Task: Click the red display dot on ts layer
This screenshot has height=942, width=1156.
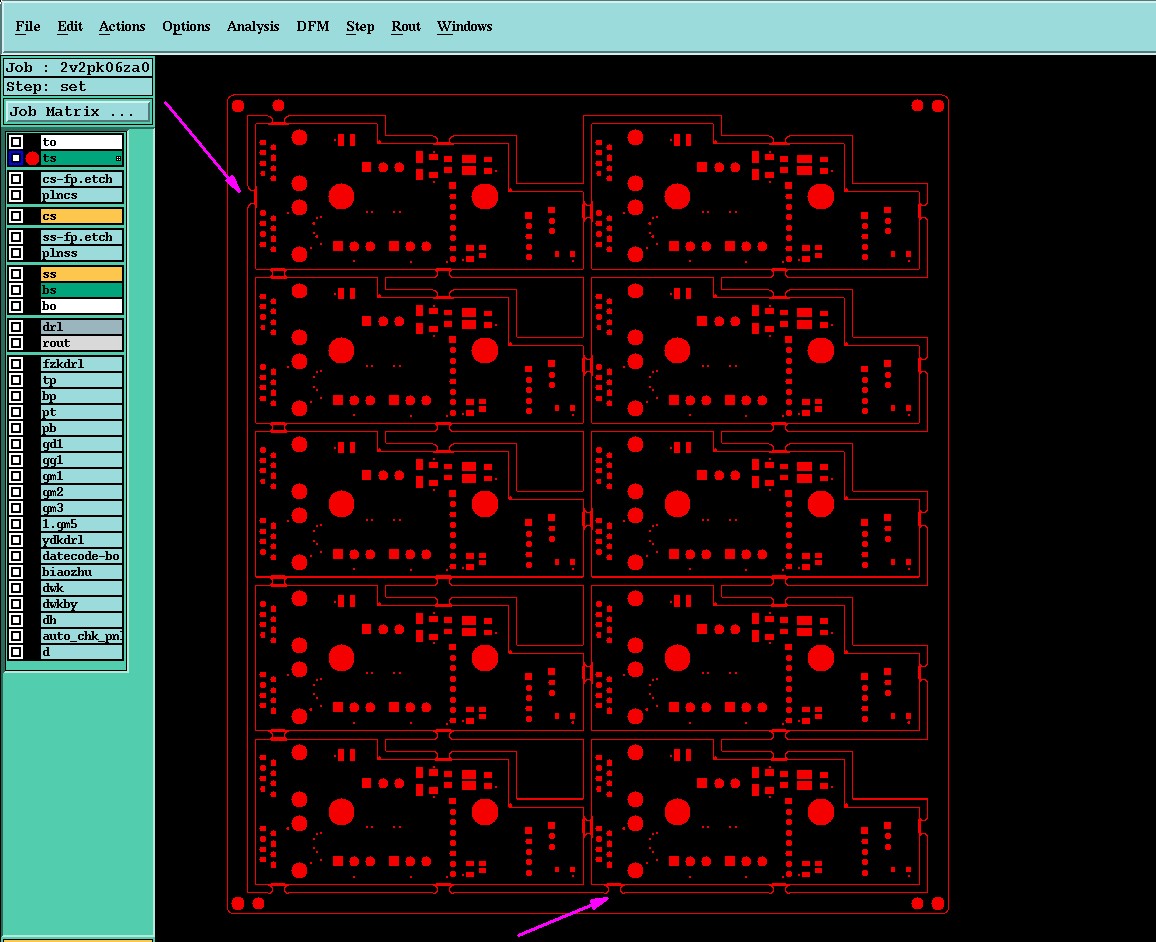Action: click(32, 158)
